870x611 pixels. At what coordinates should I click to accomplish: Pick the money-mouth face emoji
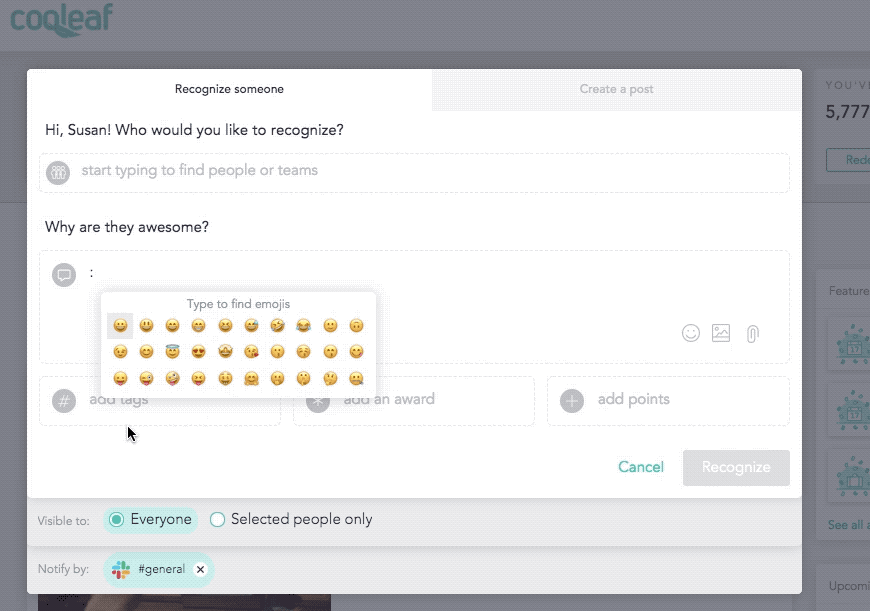[x=225, y=378]
